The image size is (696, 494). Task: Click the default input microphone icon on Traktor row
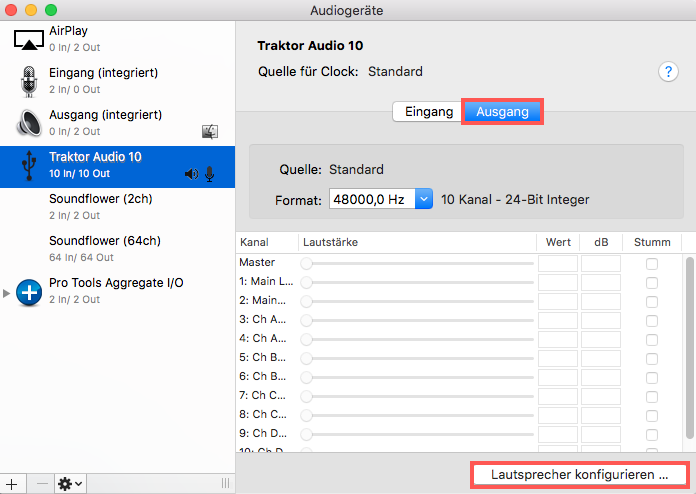210,174
